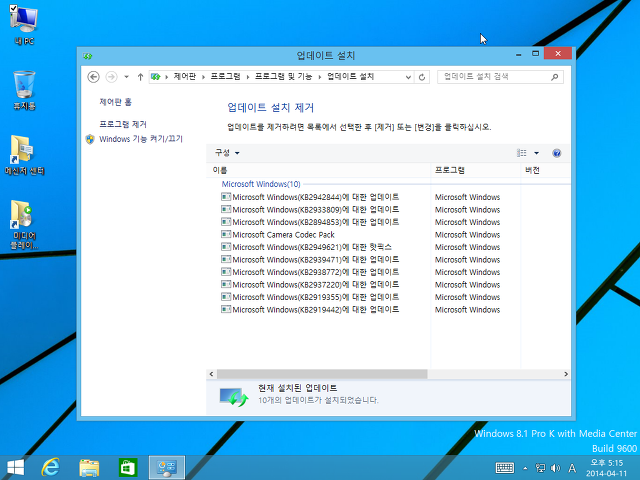The image size is (640, 480).
Task: Open 프로그램 제거 link in sidebar
Action: click(x=123, y=124)
